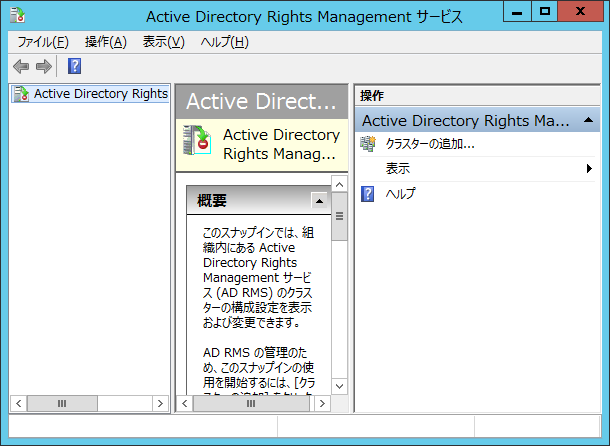Click the クラスターの追加 cluster icon
The height and width of the screenshot is (446, 610).
tap(368, 144)
